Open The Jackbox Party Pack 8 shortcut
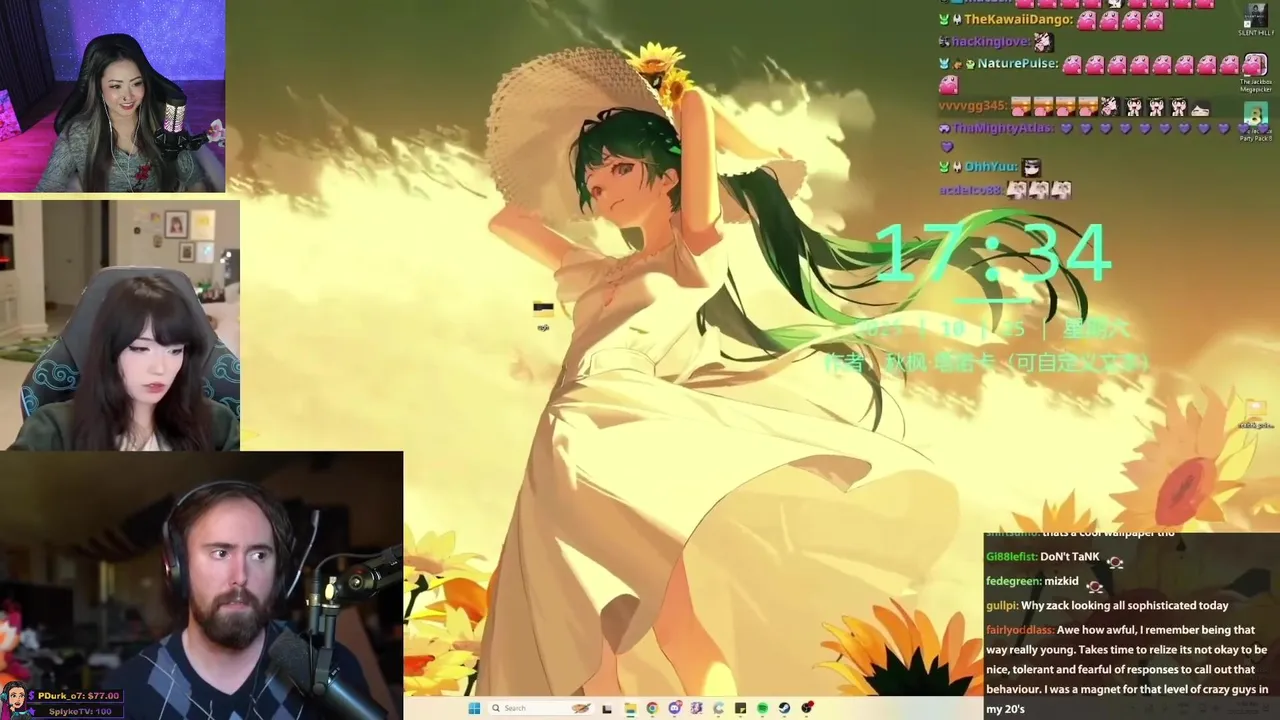Image resolution: width=1280 pixels, height=720 pixels. (x=1255, y=122)
